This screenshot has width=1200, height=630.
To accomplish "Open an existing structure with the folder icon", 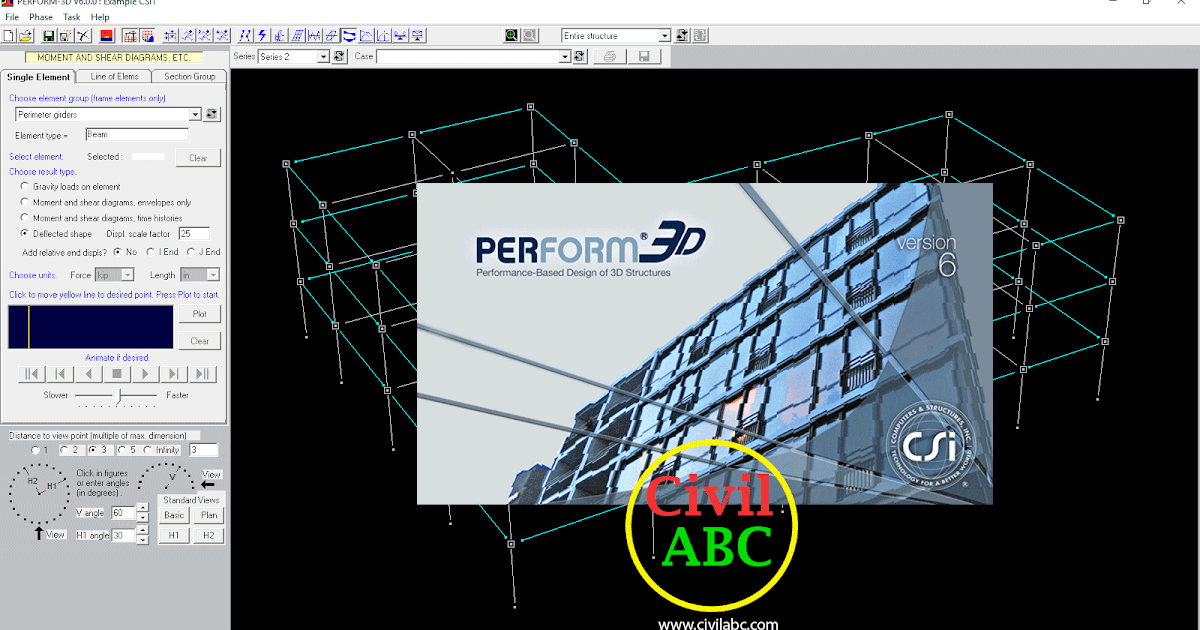I will click(x=26, y=35).
